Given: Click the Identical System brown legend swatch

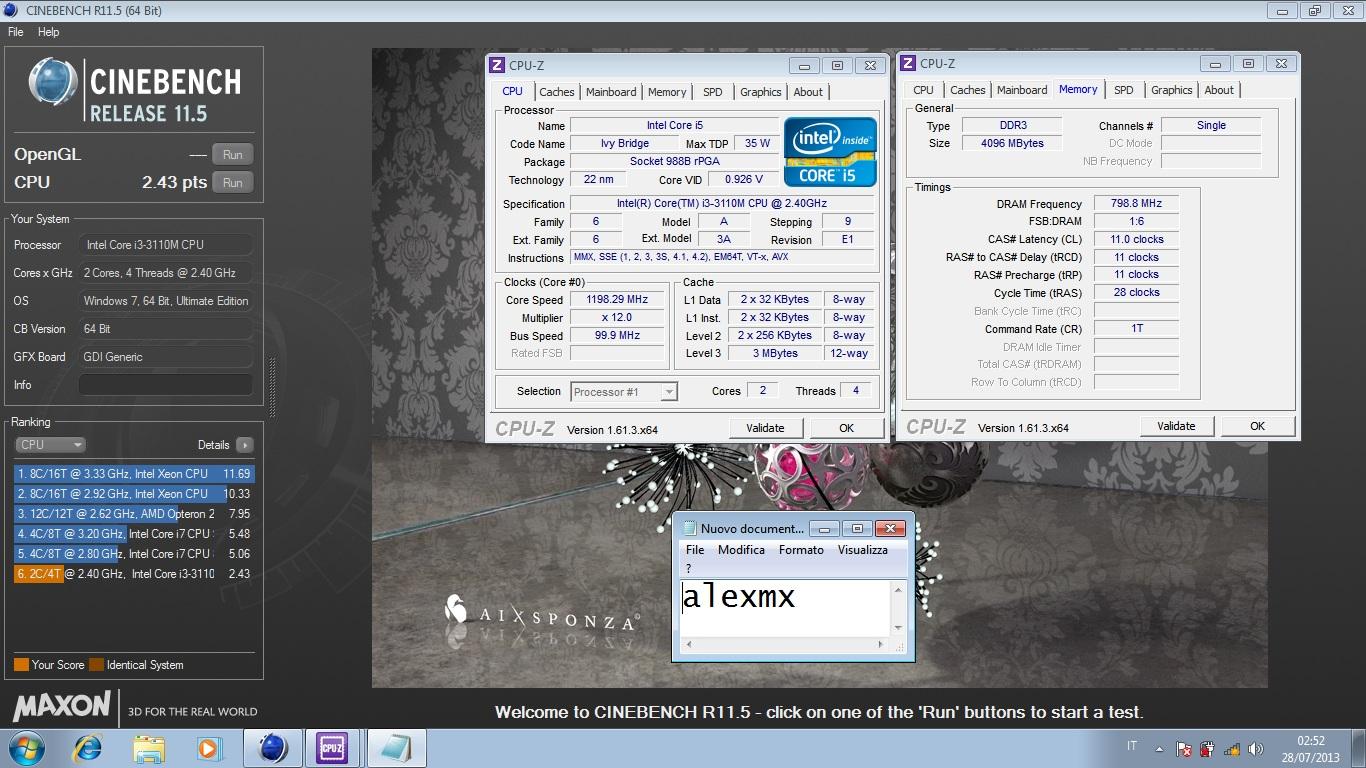Looking at the screenshot, I should point(96,664).
